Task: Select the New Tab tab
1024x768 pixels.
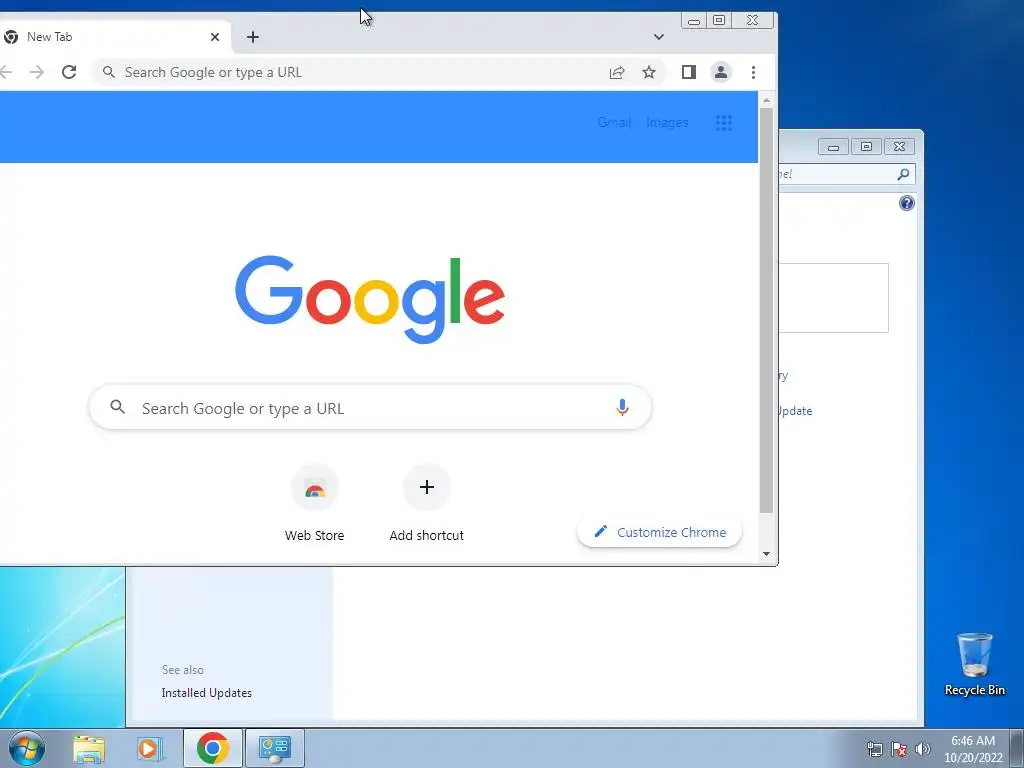Action: (x=114, y=37)
